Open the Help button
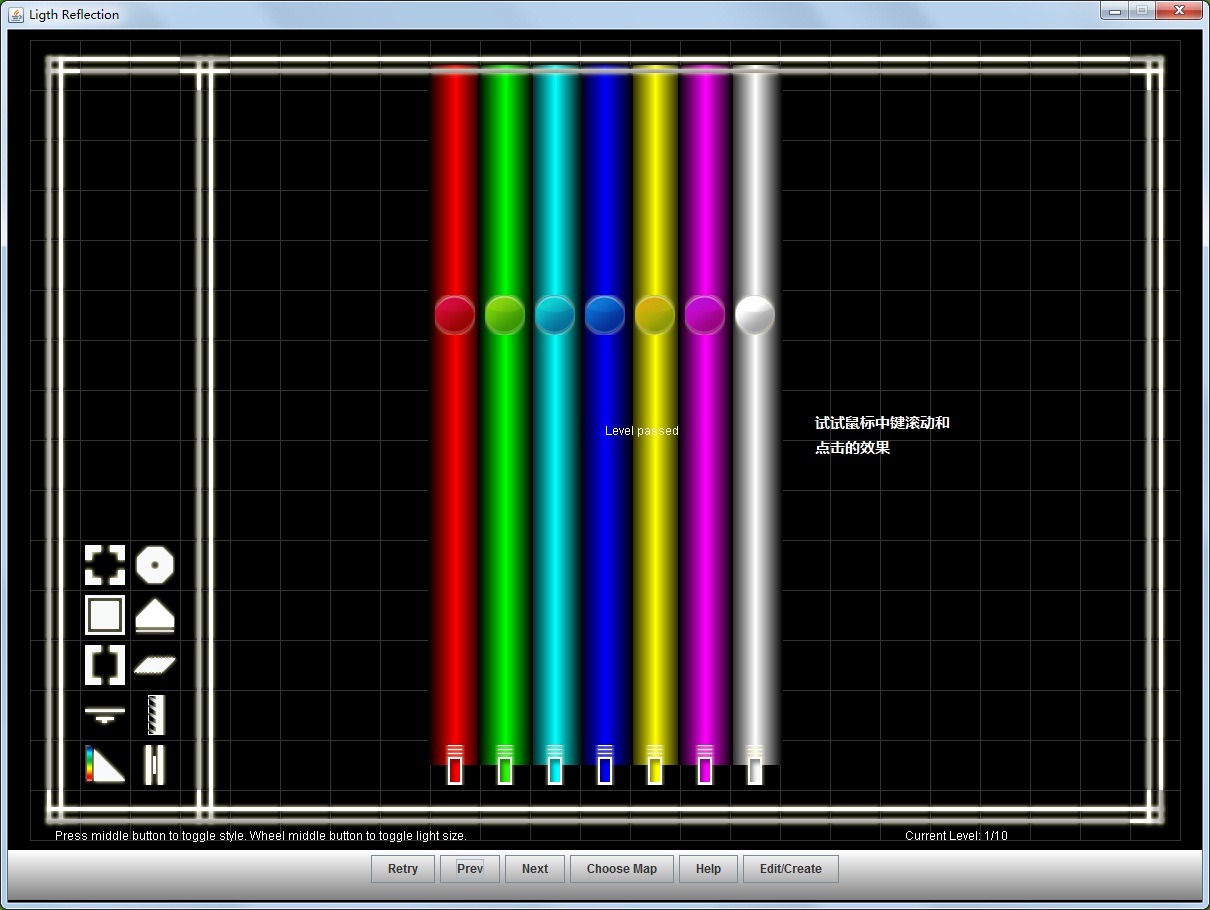The width and height of the screenshot is (1210, 910). tap(708, 869)
